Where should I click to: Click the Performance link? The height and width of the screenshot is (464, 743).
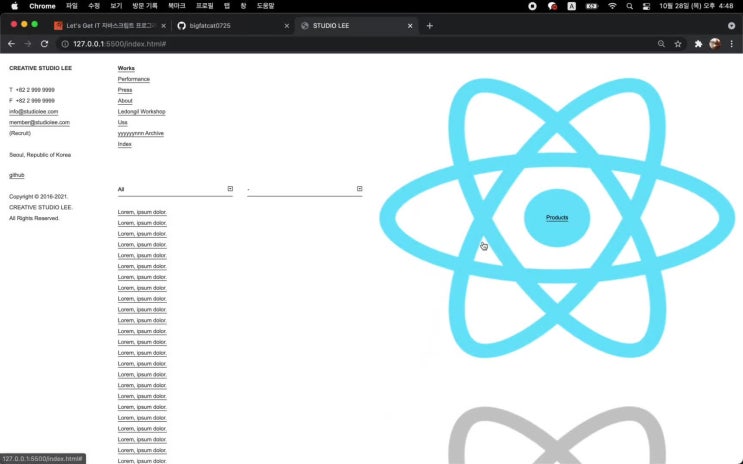pos(134,79)
